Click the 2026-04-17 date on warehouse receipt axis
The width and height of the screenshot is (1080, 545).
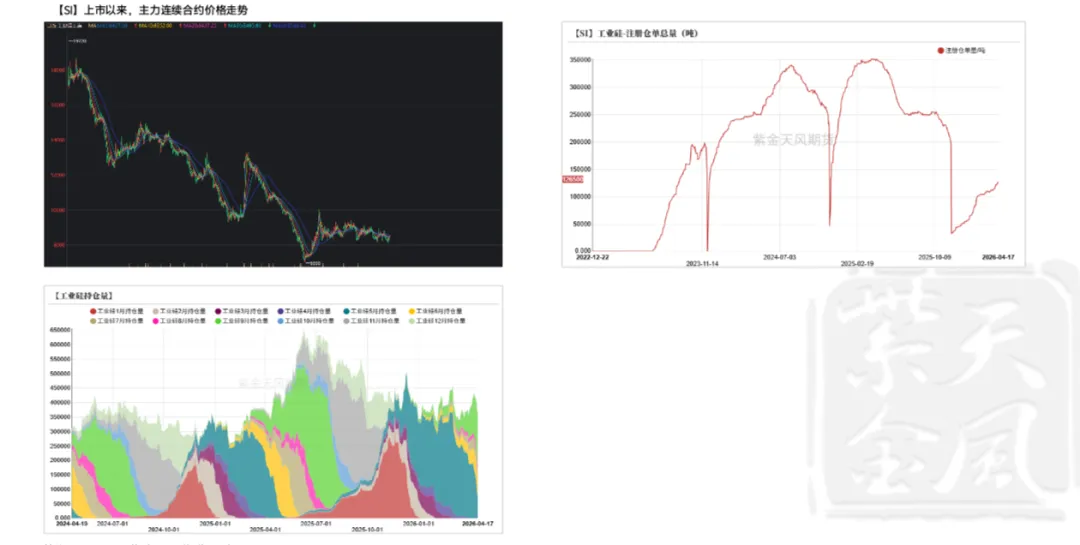997,256
